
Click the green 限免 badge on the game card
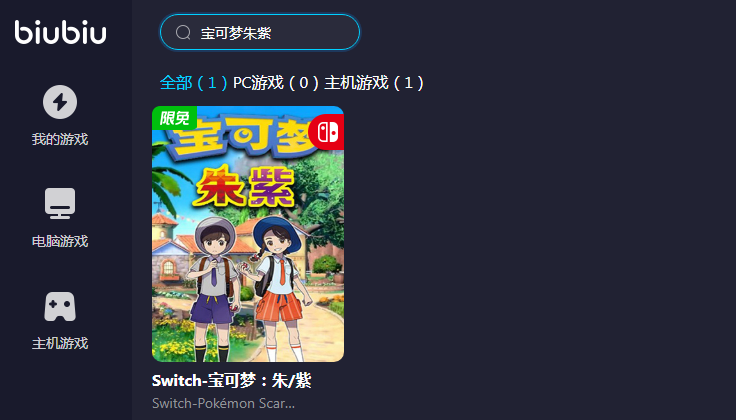point(174,118)
